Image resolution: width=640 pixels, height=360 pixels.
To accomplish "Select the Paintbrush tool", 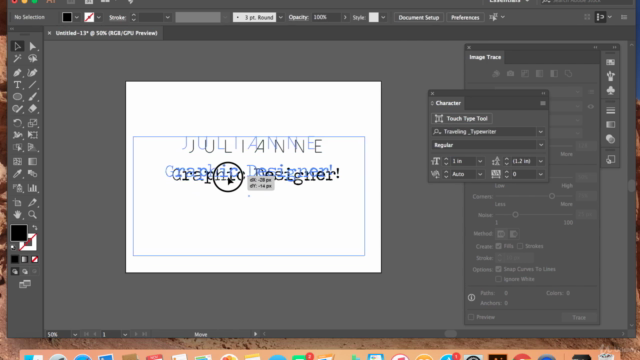I will pos(33,97).
